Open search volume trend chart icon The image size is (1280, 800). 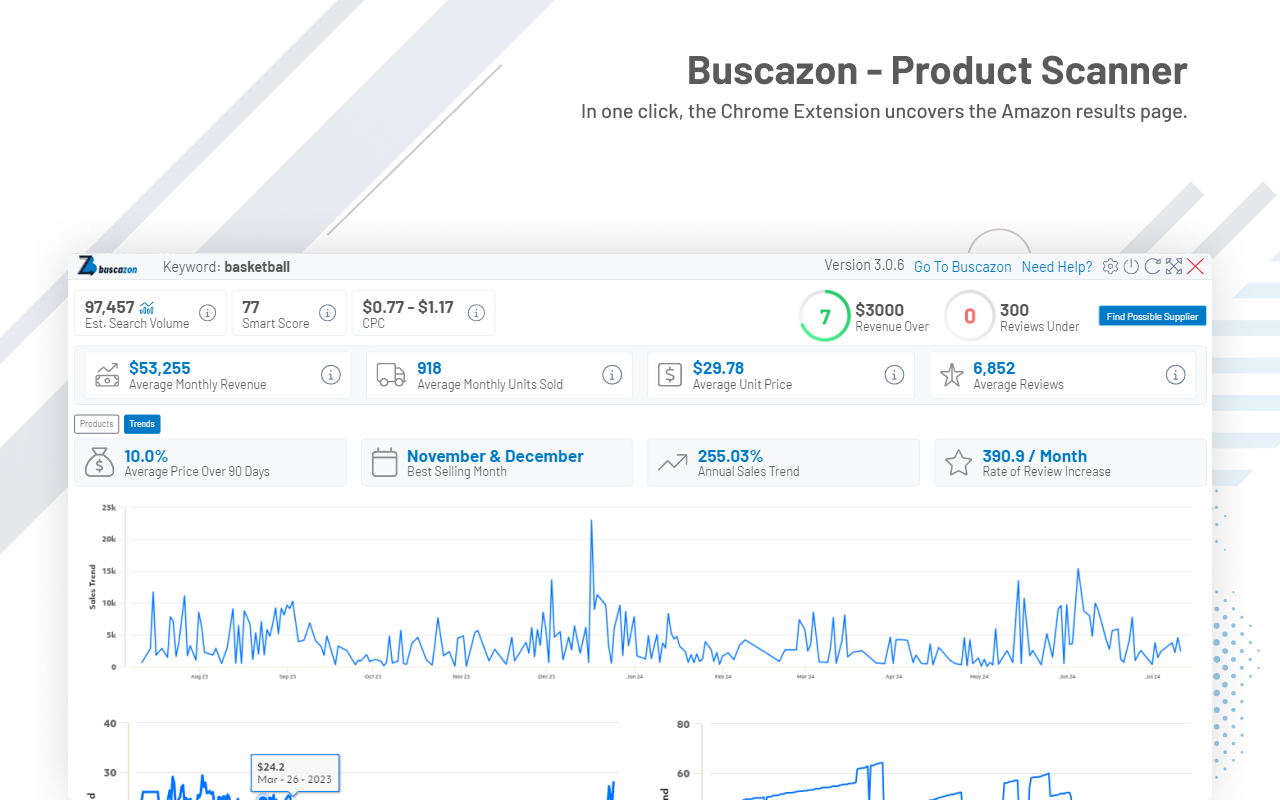[x=147, y=307]
